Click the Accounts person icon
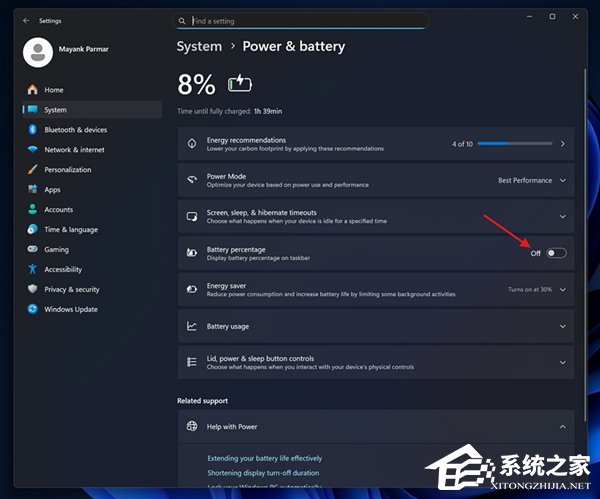Screen dimensions: 600x499 click(x=33, y=209)
